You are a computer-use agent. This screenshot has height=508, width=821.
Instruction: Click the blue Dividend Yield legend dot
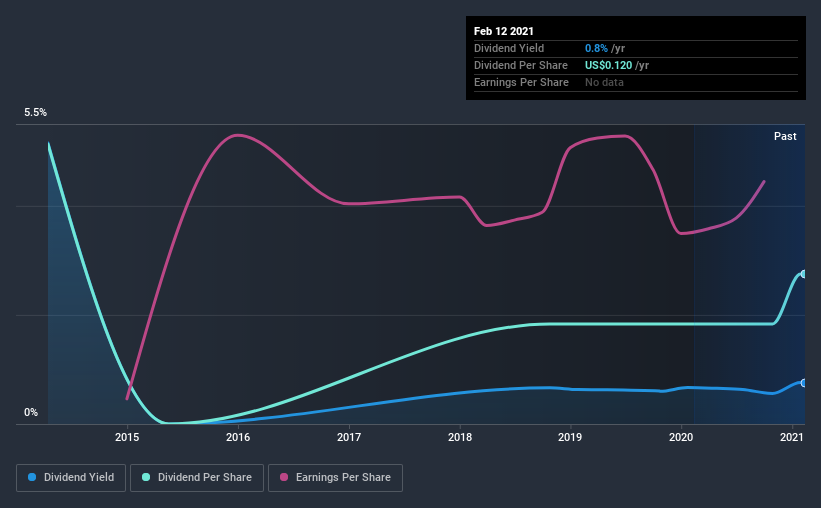point(32,477)
